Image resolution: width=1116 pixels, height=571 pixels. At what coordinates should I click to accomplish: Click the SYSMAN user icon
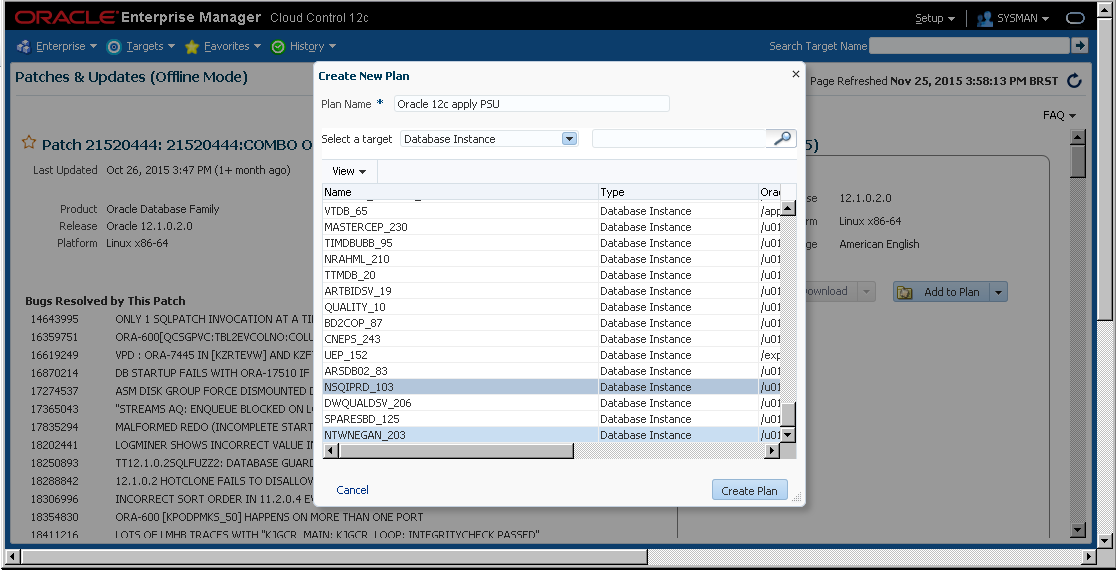(985, 19)
